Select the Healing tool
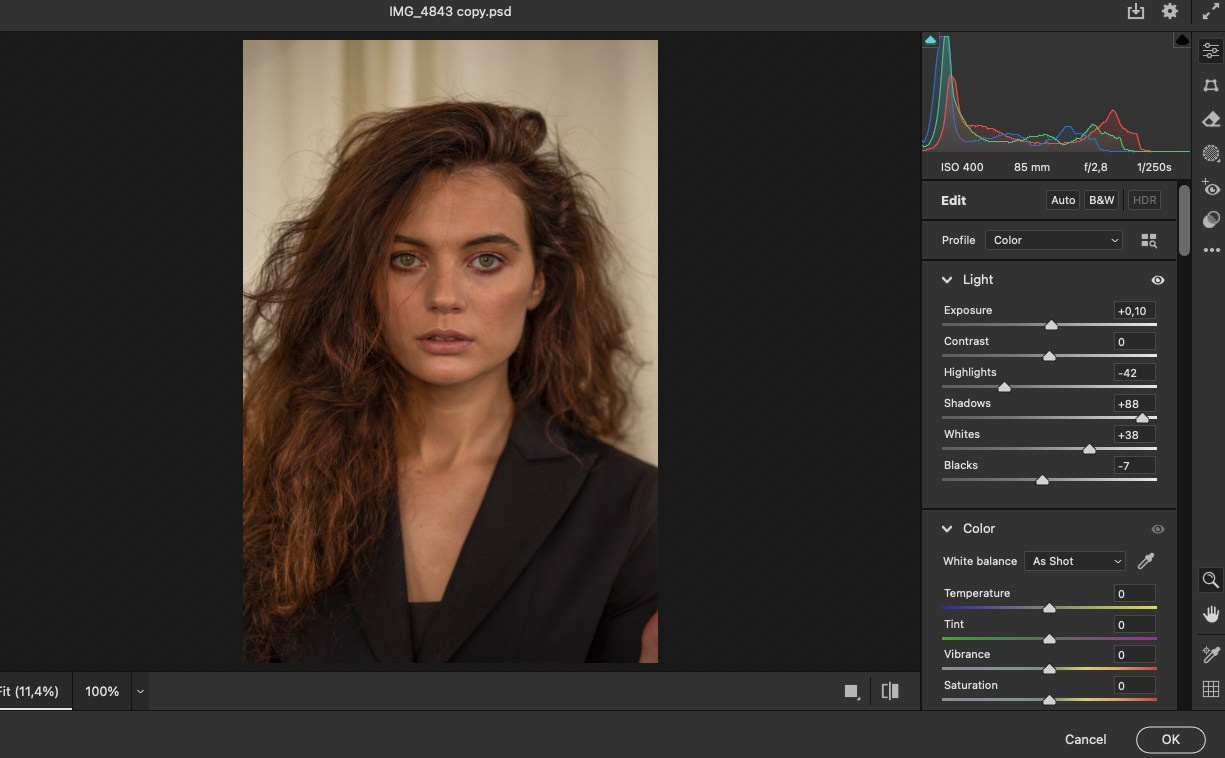 [x=1210, y=118]
